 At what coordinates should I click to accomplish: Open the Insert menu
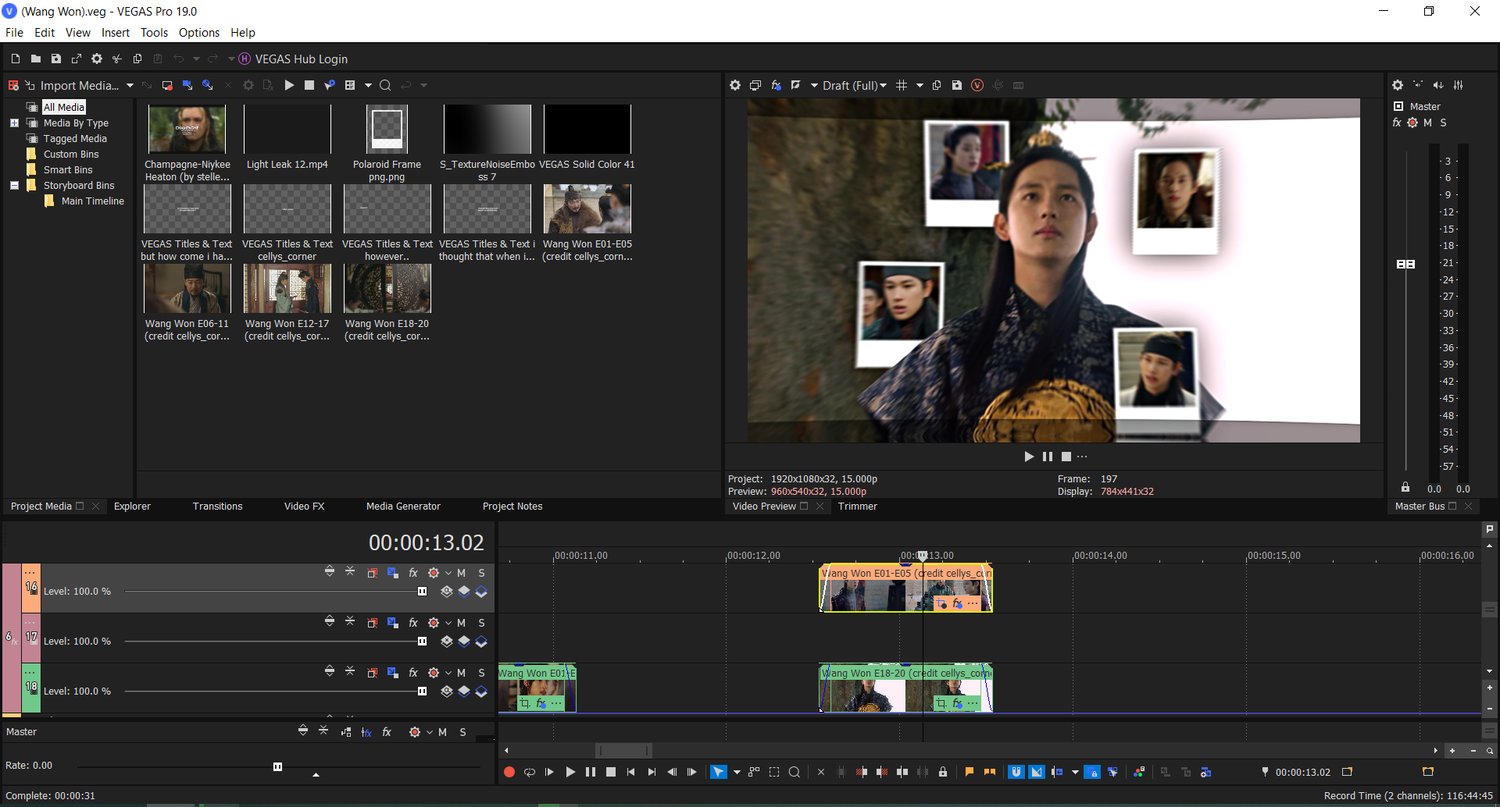tap(116, 33)
